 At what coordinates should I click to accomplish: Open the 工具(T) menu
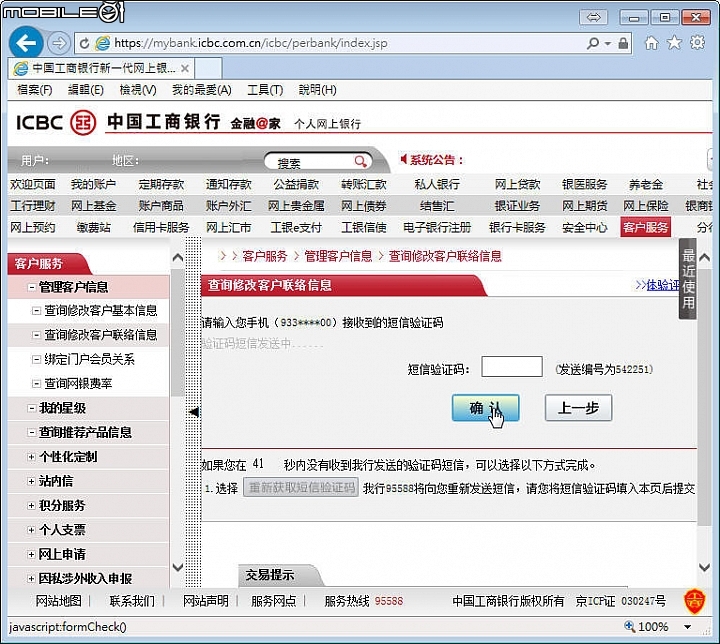265,90
